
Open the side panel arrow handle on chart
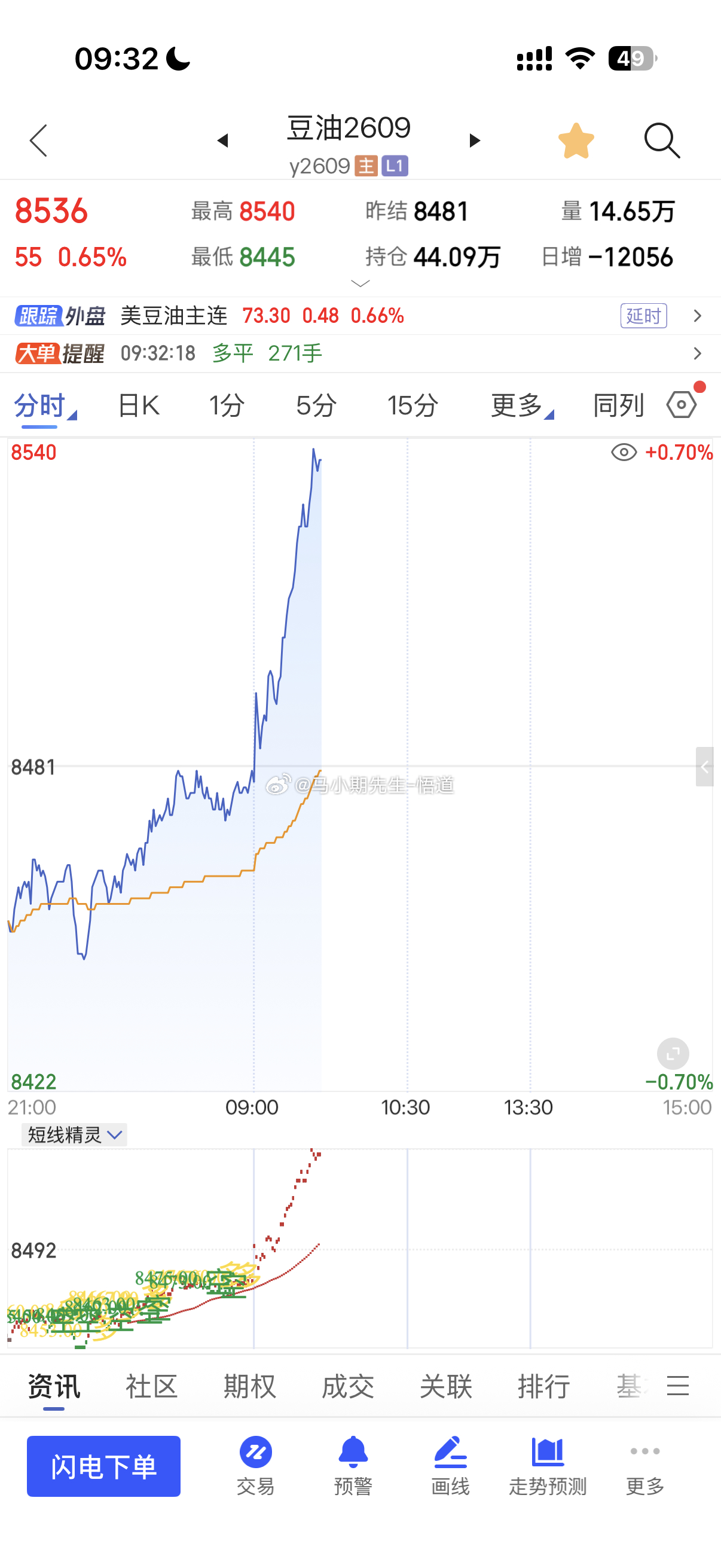pos(705,767)
